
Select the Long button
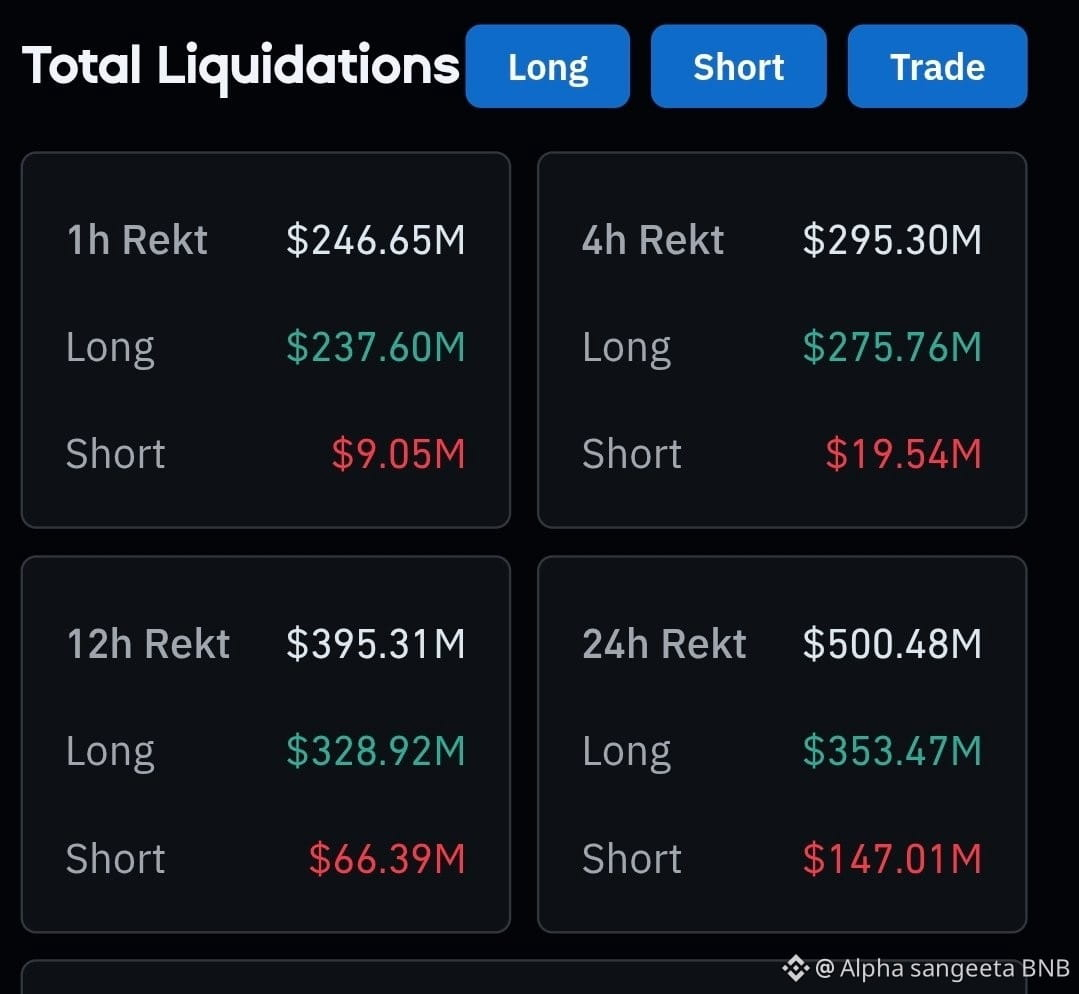548,66
